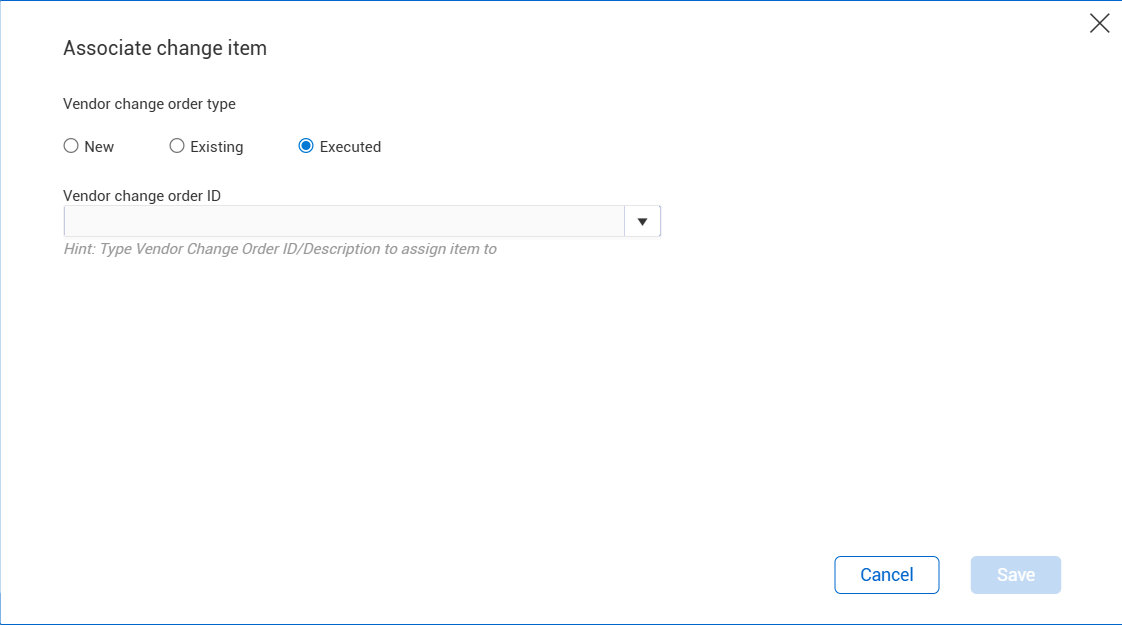Select the Executed radio button
The width and height of the screenshot is (1122, 625).
pyautogui.click(x=306, y=146)
